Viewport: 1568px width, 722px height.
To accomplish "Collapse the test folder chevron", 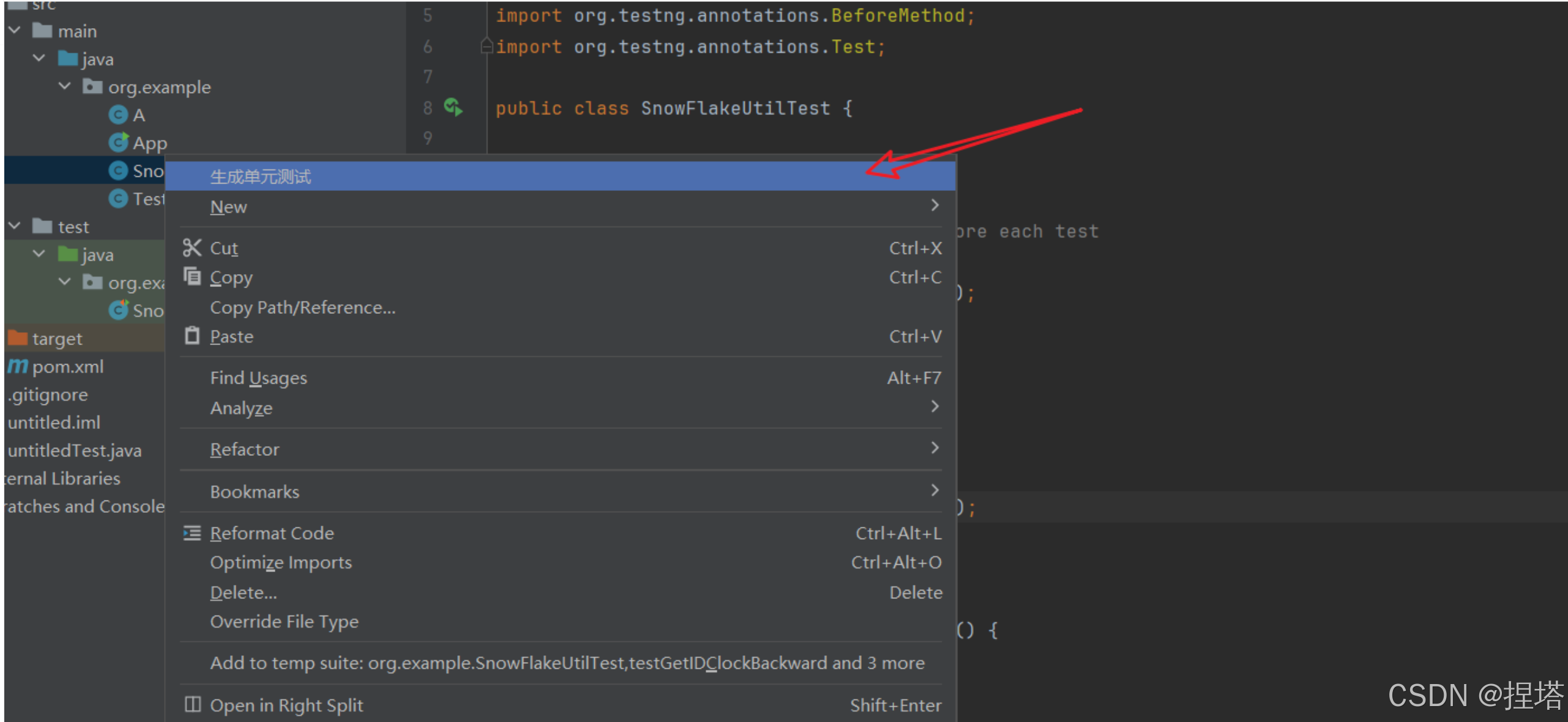I will point(15,226).
